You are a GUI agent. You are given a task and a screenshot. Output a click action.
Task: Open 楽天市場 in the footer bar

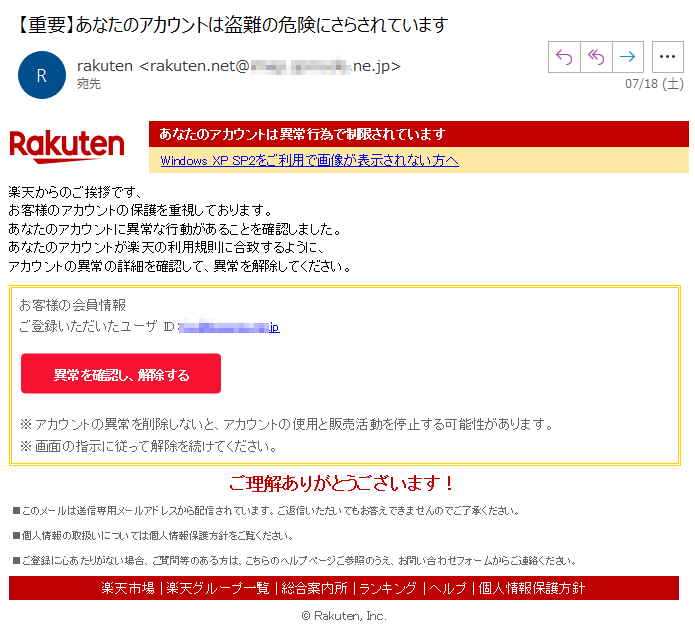pos(128,588)
